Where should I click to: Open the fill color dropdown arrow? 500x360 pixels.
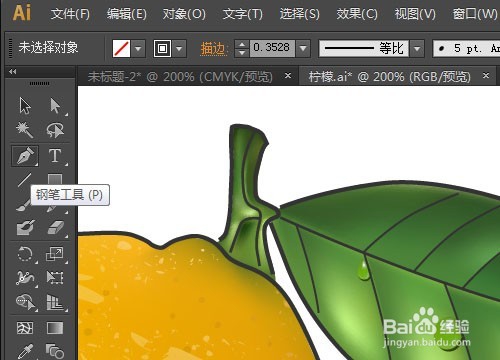[138, 49]
